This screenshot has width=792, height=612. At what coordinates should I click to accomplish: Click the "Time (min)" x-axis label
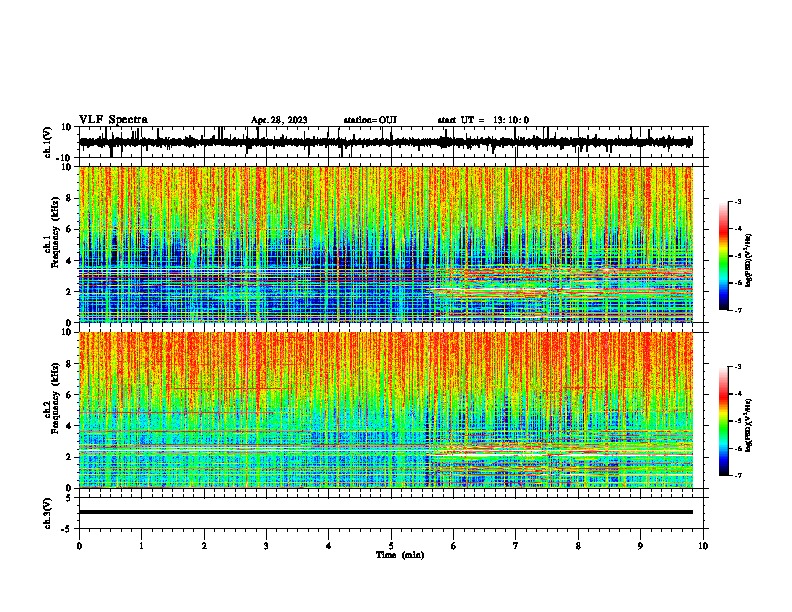400,555
